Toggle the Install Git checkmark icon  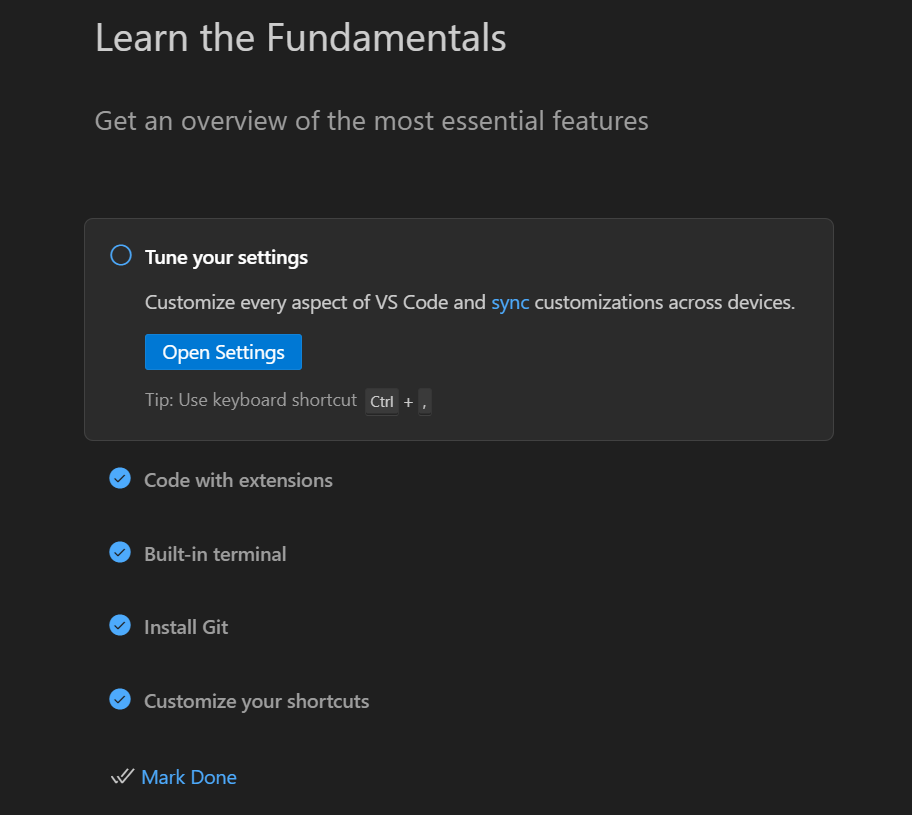tap(120, 626)
